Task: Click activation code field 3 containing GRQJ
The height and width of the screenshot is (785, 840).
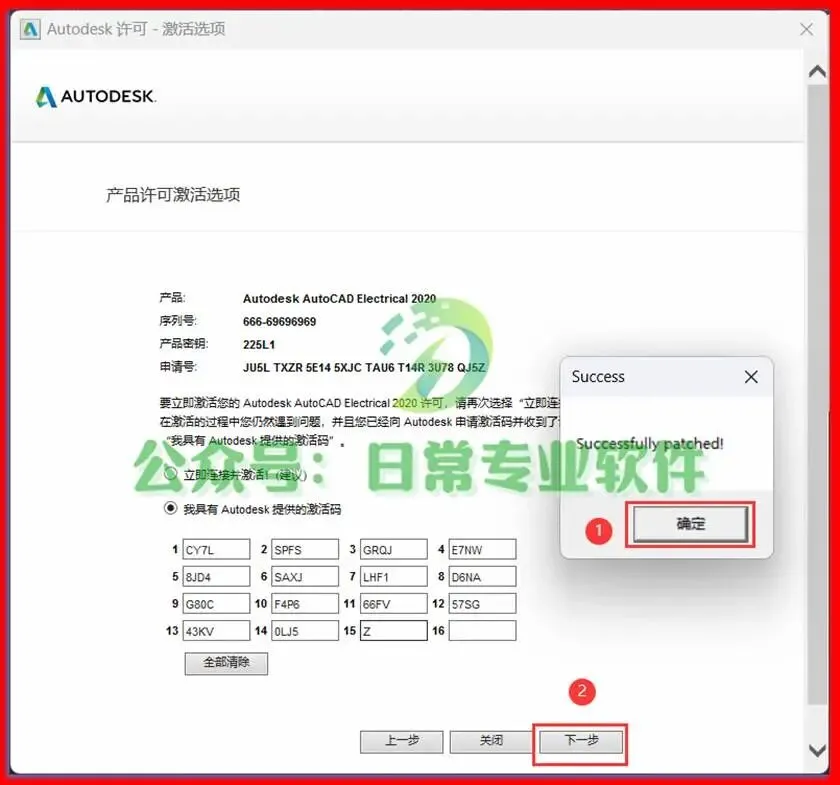Action: (394, 549)
